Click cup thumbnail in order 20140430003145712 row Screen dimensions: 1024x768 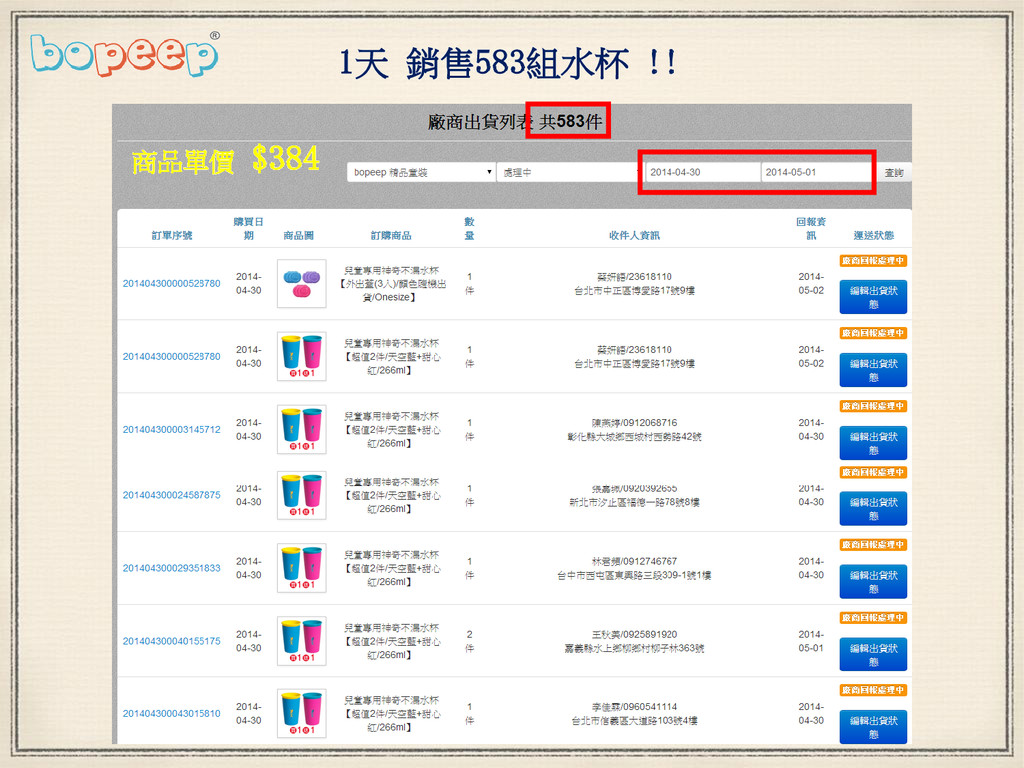point(301,430)
